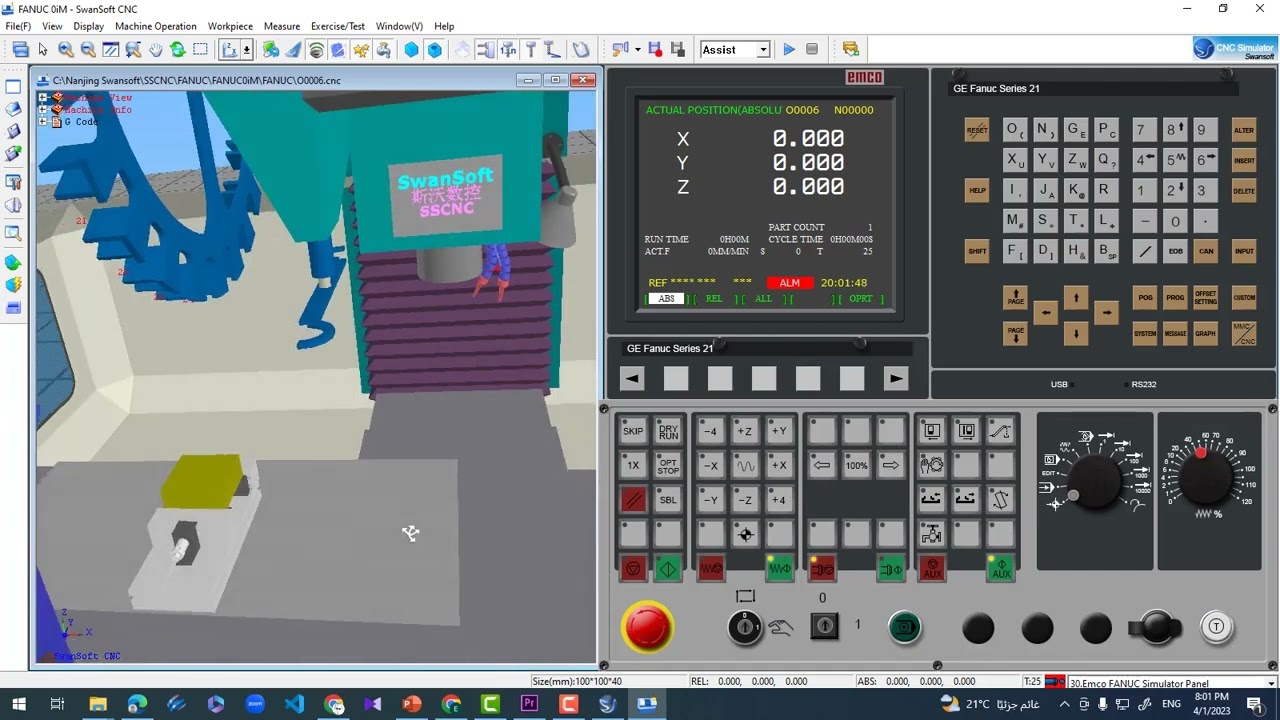Open the Machine Operation menu

pos(156,26)
